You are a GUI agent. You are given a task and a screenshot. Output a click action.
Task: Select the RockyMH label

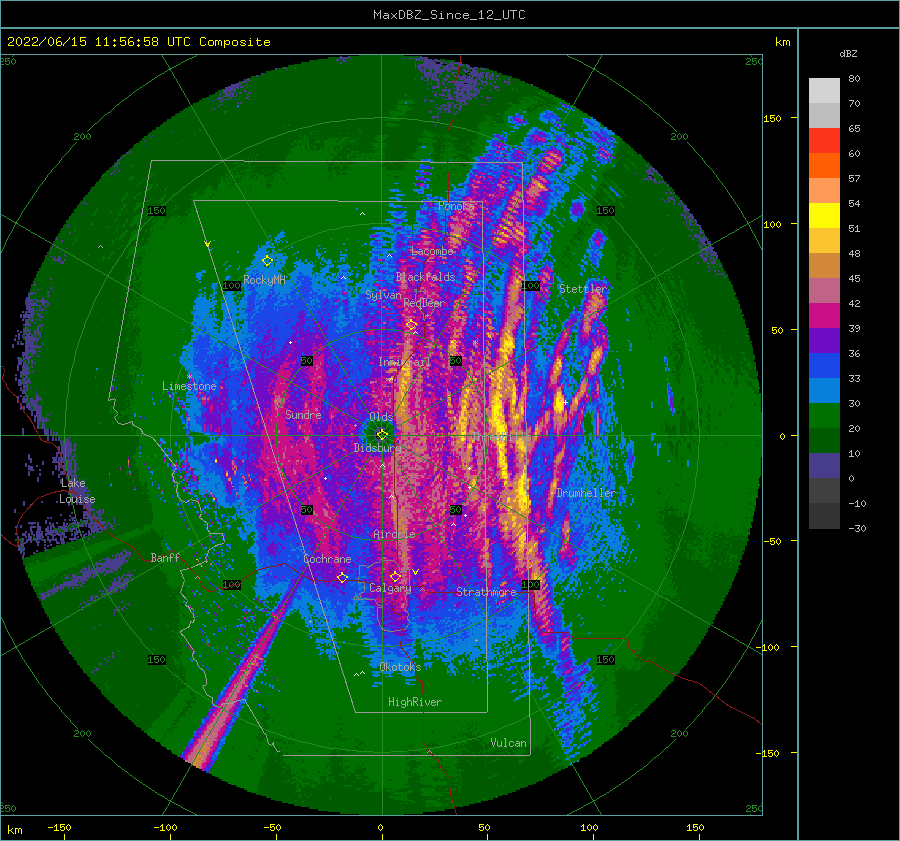click(x=264, y=280)
